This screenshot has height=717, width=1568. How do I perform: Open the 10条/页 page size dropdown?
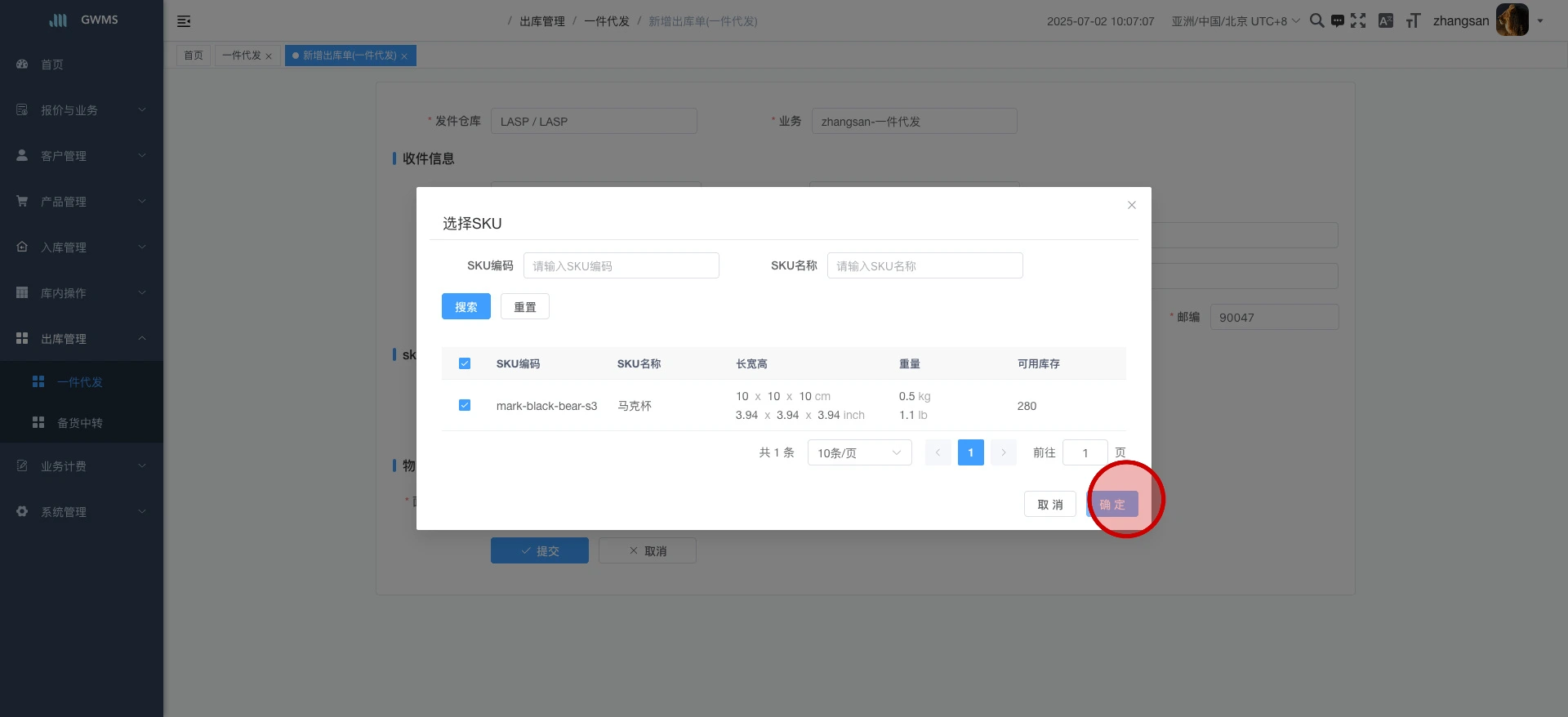859,452
